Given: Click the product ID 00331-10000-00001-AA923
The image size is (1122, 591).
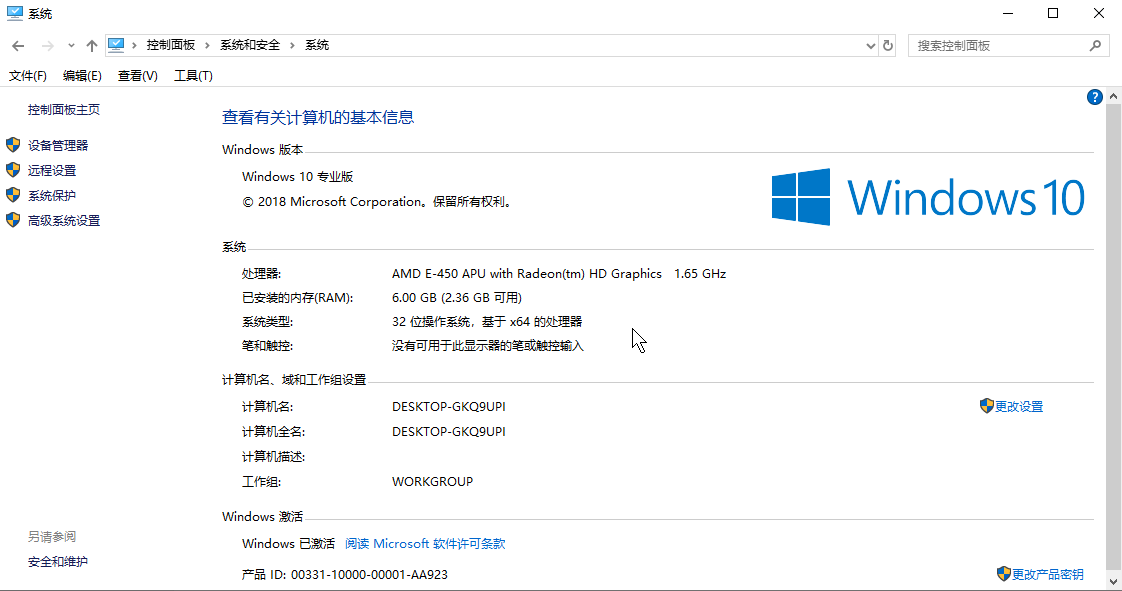Looking at the screenshot, I should coord(369,575).
